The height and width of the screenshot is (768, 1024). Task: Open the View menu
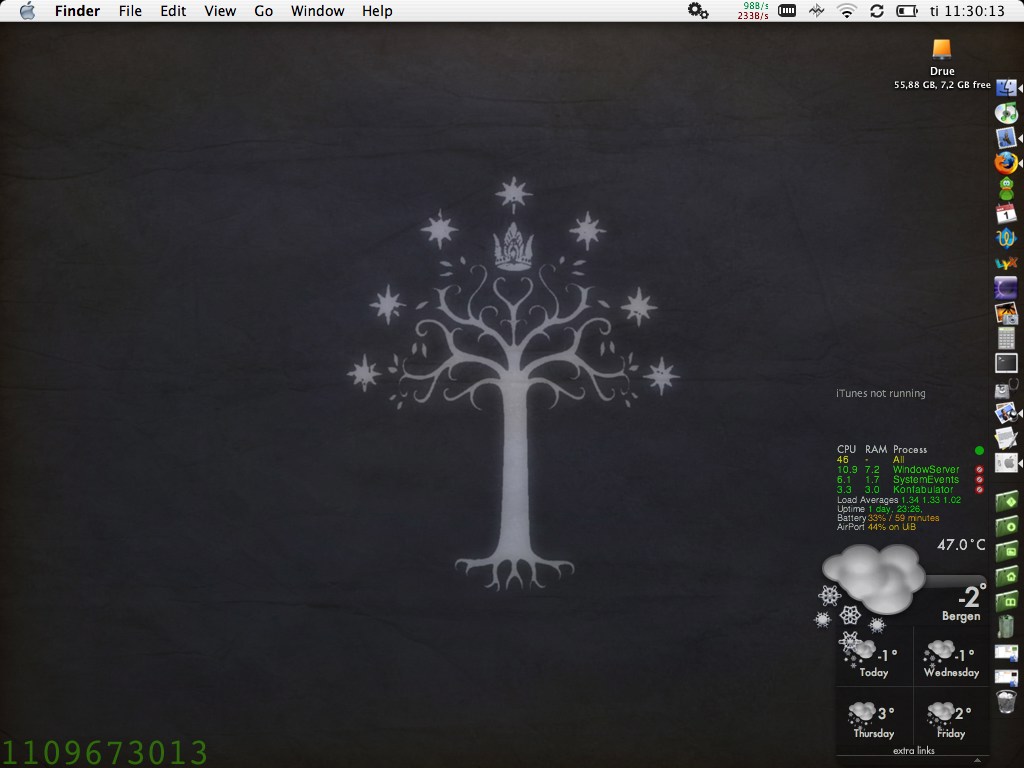(x=220, y=11)
